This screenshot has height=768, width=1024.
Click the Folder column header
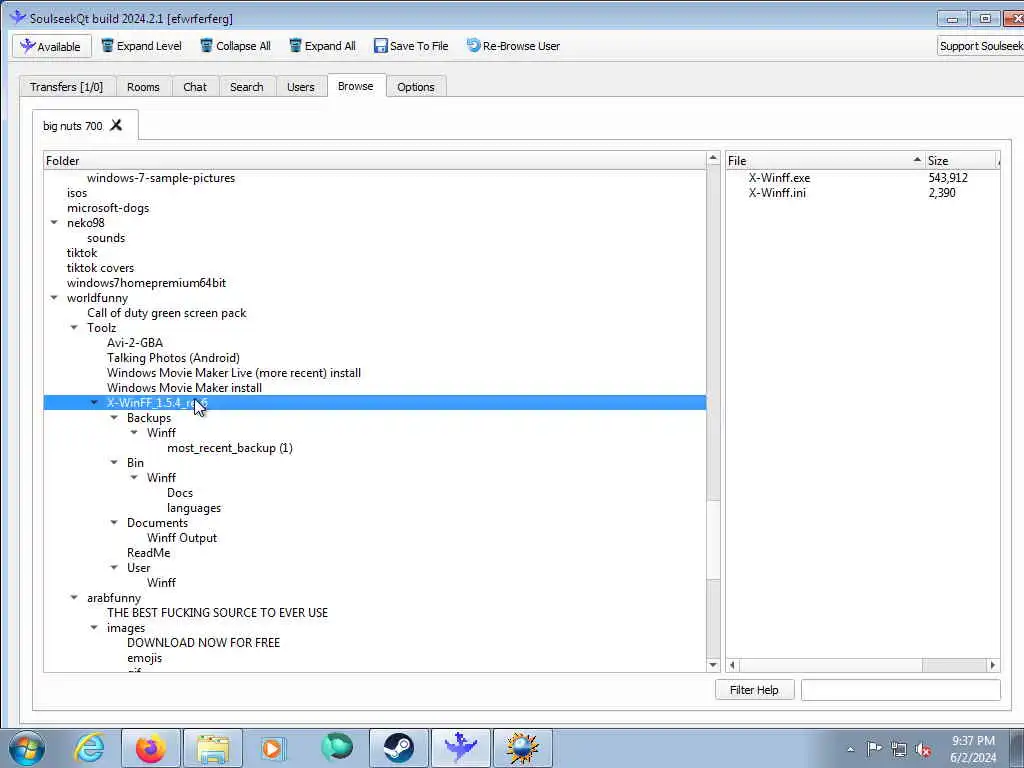click(x=375, y=161)
